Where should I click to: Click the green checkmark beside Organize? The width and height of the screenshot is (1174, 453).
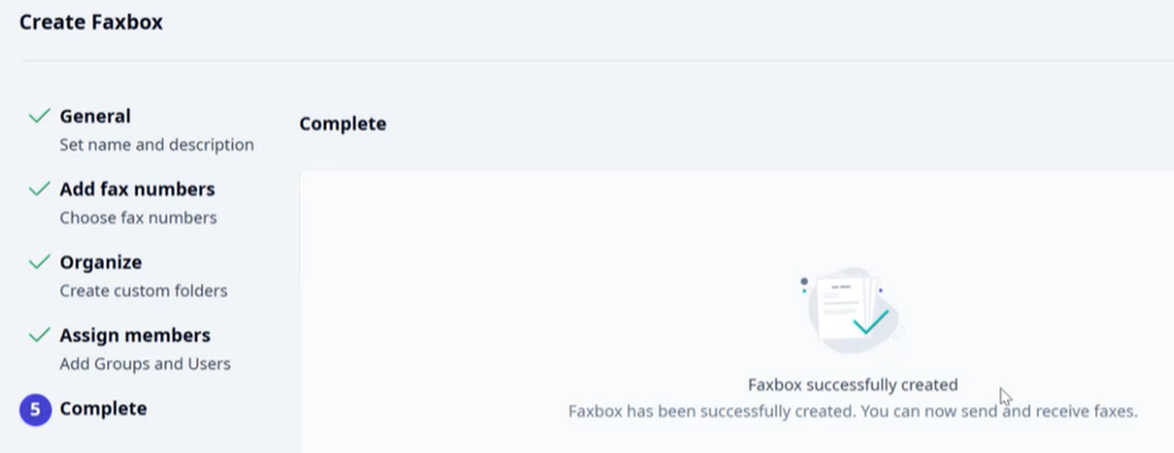click(x=39, y=262)
